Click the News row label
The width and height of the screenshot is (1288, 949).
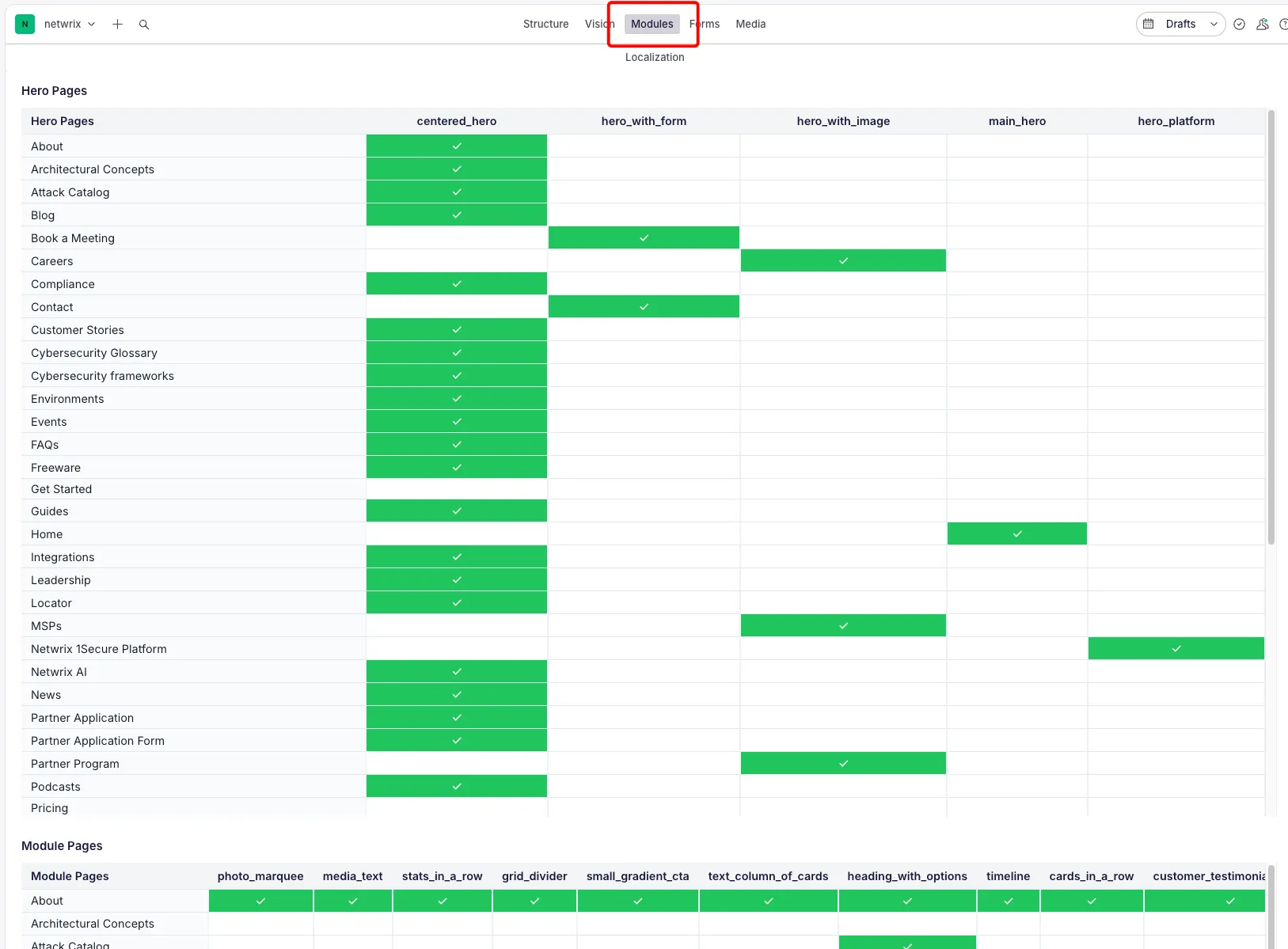[46, 694]
